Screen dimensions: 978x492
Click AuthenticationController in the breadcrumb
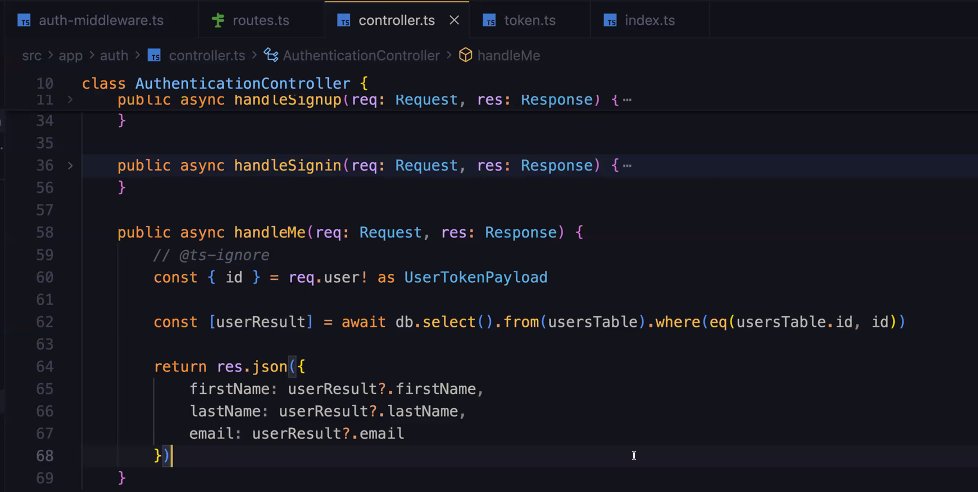click(x=361, y=55)
